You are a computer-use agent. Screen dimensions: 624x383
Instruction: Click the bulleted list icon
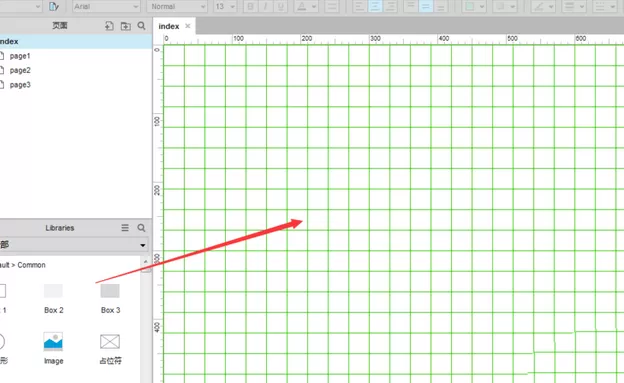click(332, 6)
